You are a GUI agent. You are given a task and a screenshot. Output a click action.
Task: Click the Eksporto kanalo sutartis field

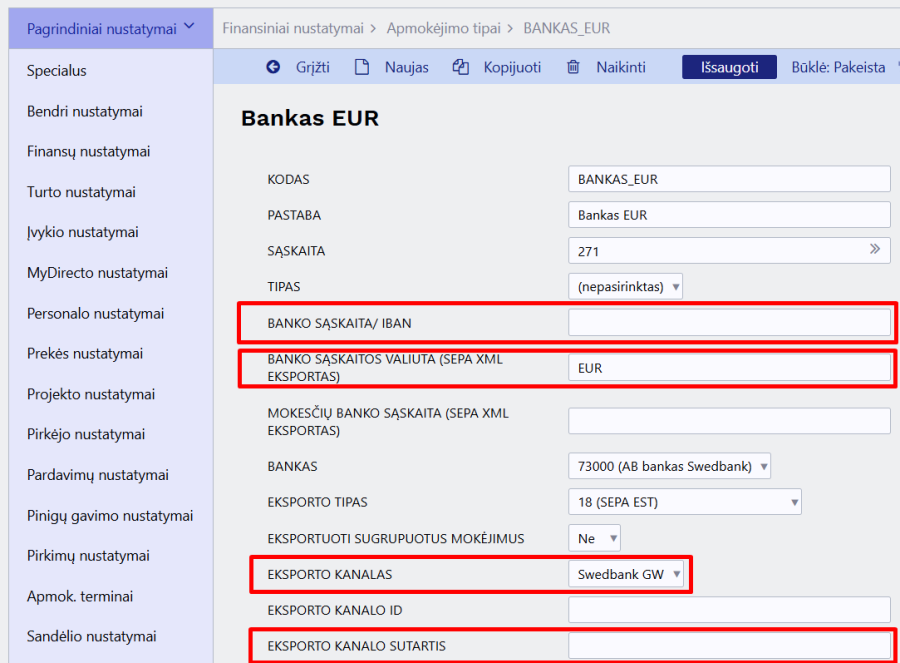(x=729, y=646)
